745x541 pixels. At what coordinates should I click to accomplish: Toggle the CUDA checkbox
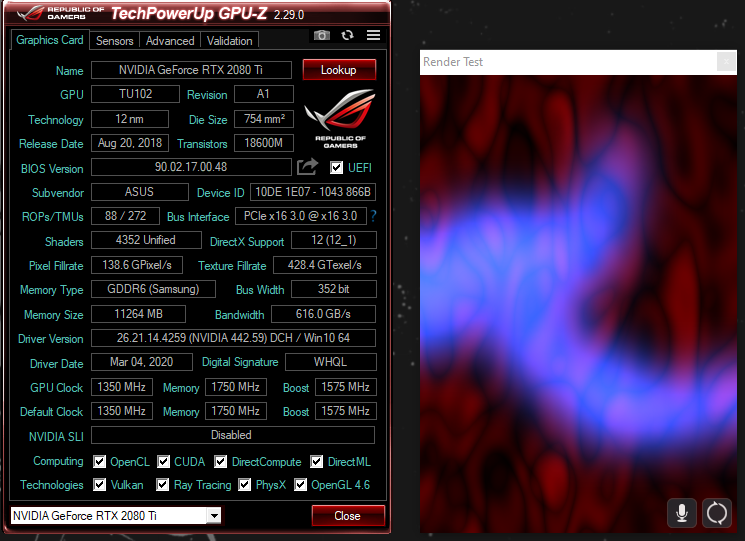(163, 462)
